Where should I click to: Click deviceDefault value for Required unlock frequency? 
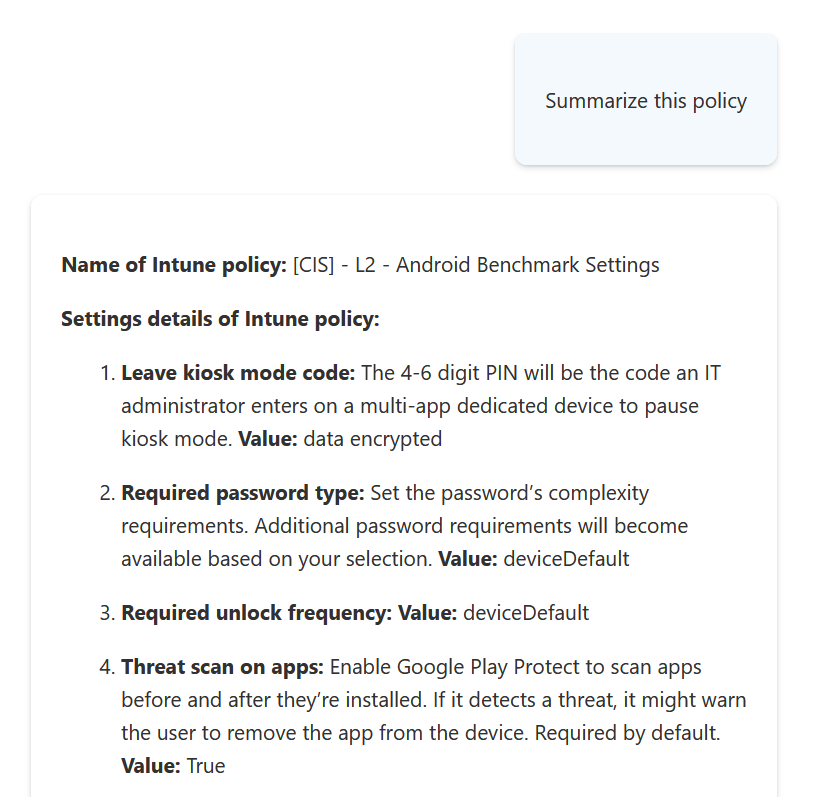point(526,613)
